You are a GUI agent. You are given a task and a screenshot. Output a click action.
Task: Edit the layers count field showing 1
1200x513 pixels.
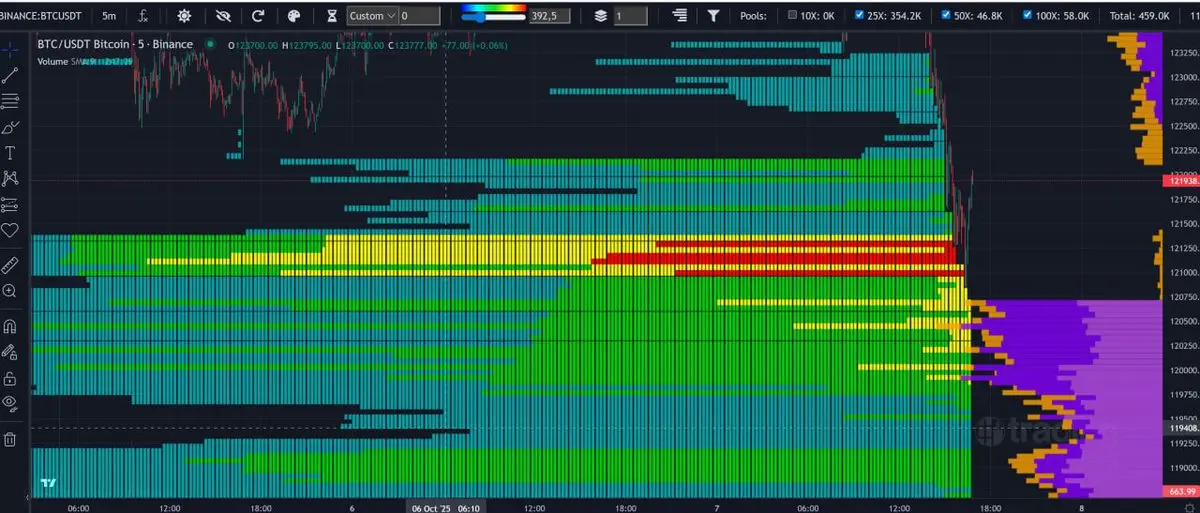point(631,16)
